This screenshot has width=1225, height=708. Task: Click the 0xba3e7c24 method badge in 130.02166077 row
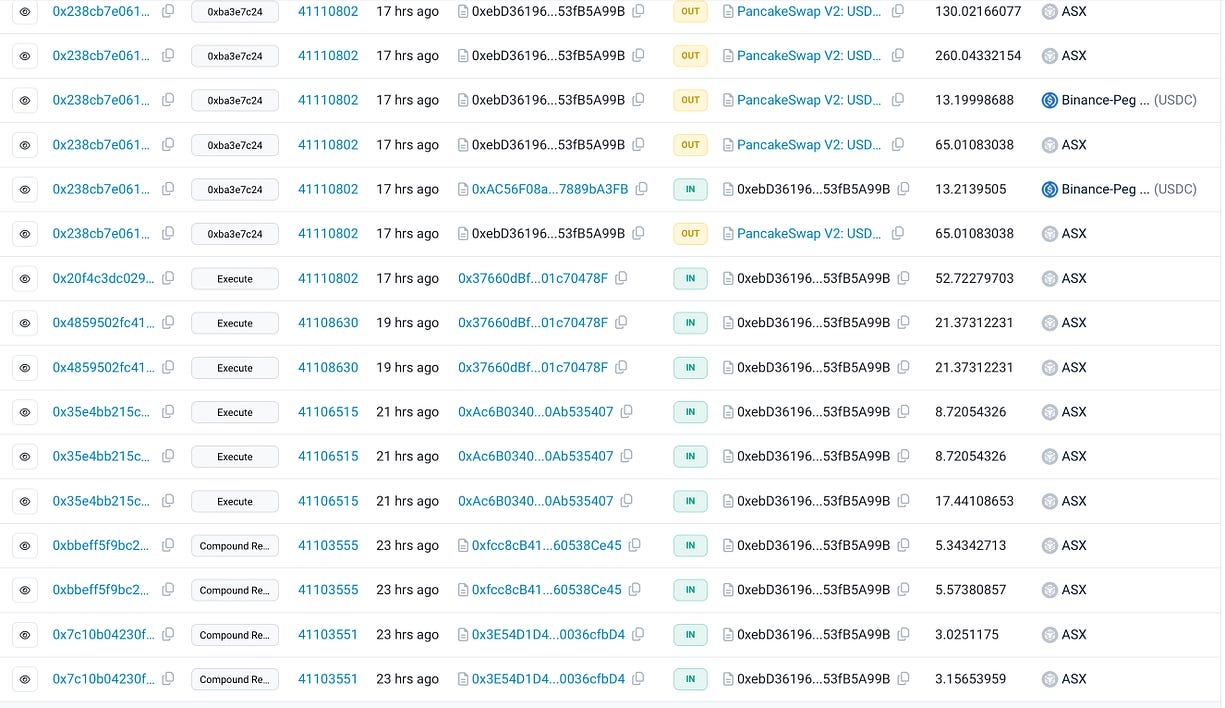pyautogui.click(x=235, y=12)
